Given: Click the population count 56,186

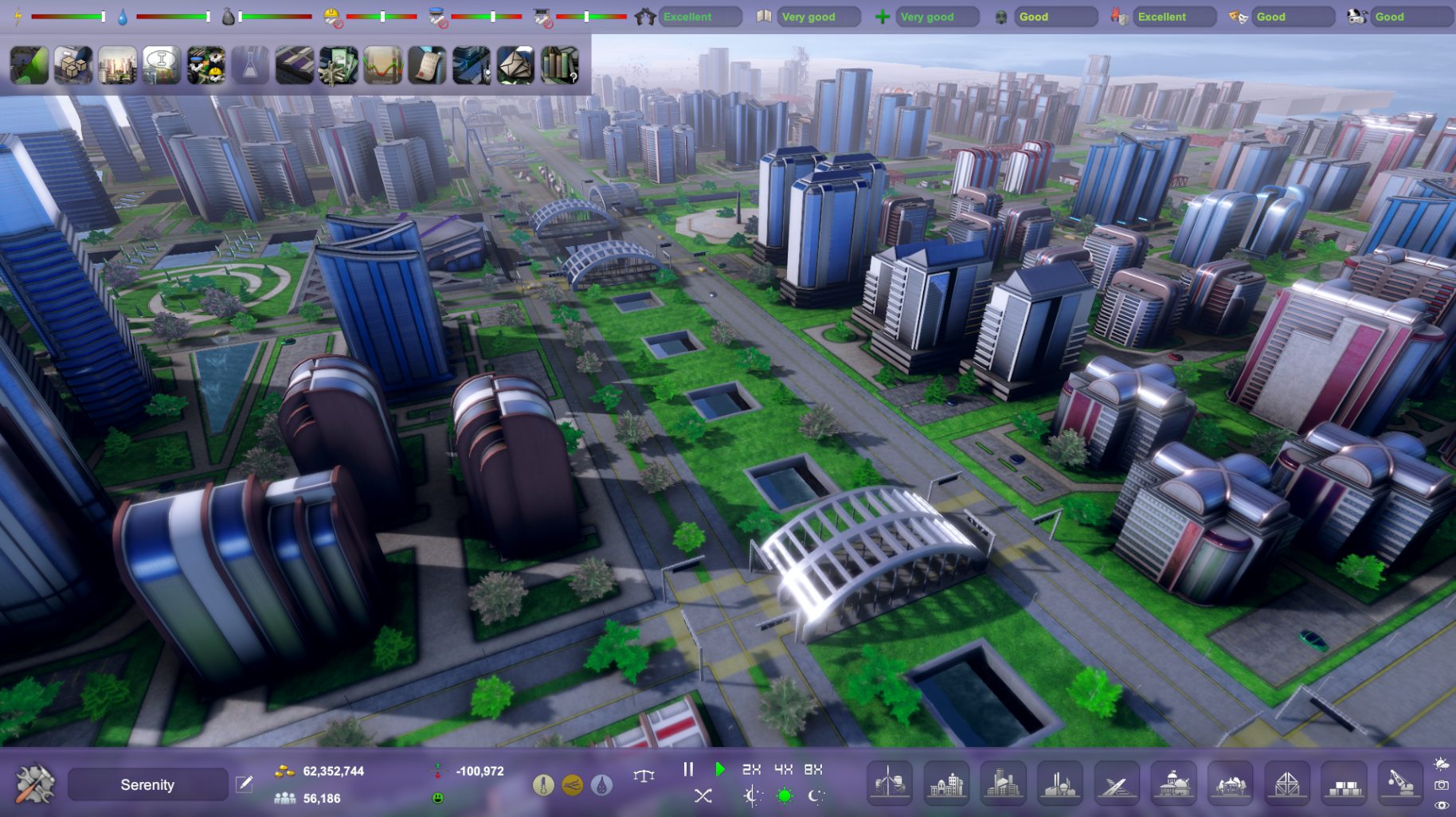Looking at the screenshot, I should click(322, 798).
